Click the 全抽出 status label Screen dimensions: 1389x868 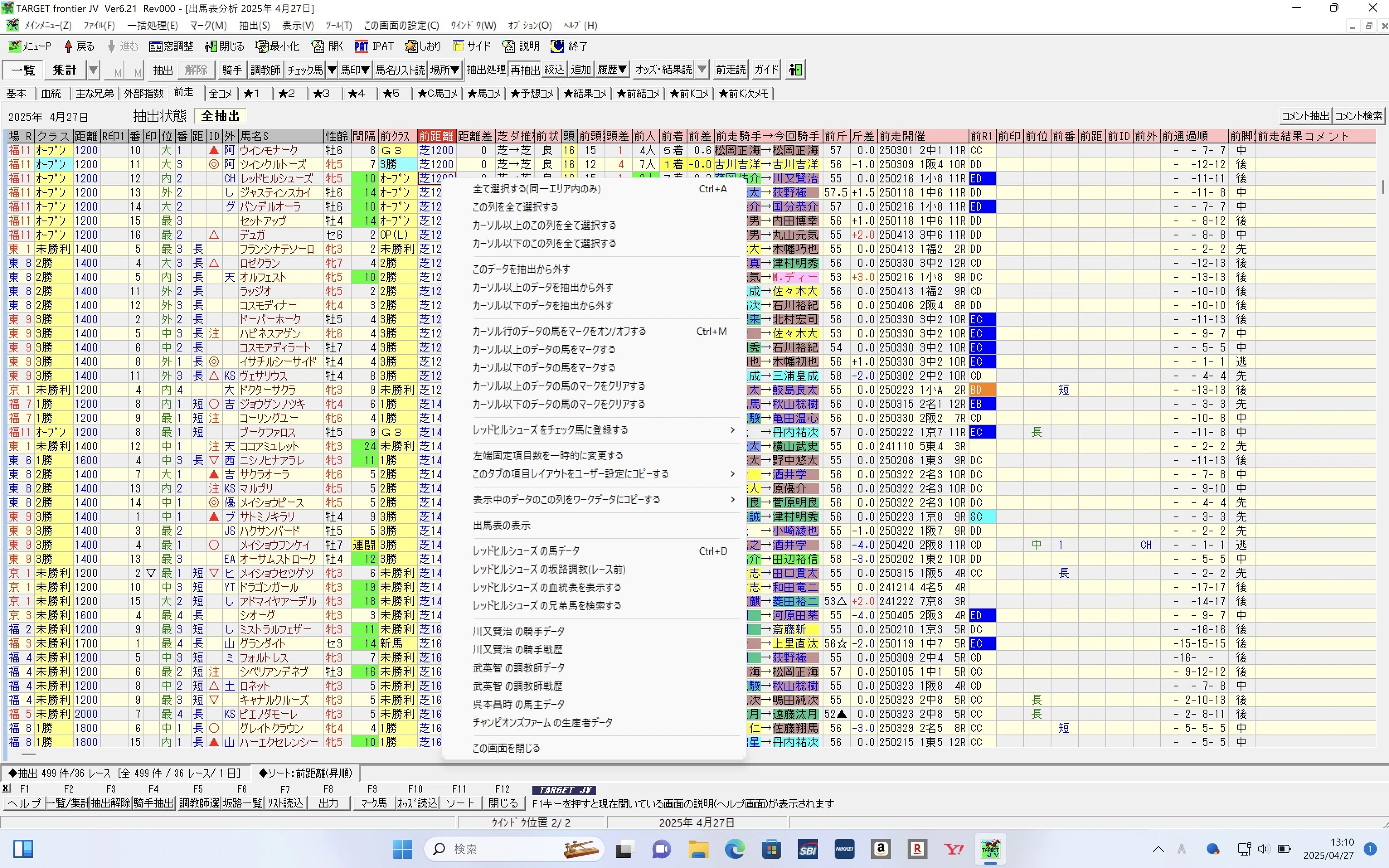[x=220, y=116]
